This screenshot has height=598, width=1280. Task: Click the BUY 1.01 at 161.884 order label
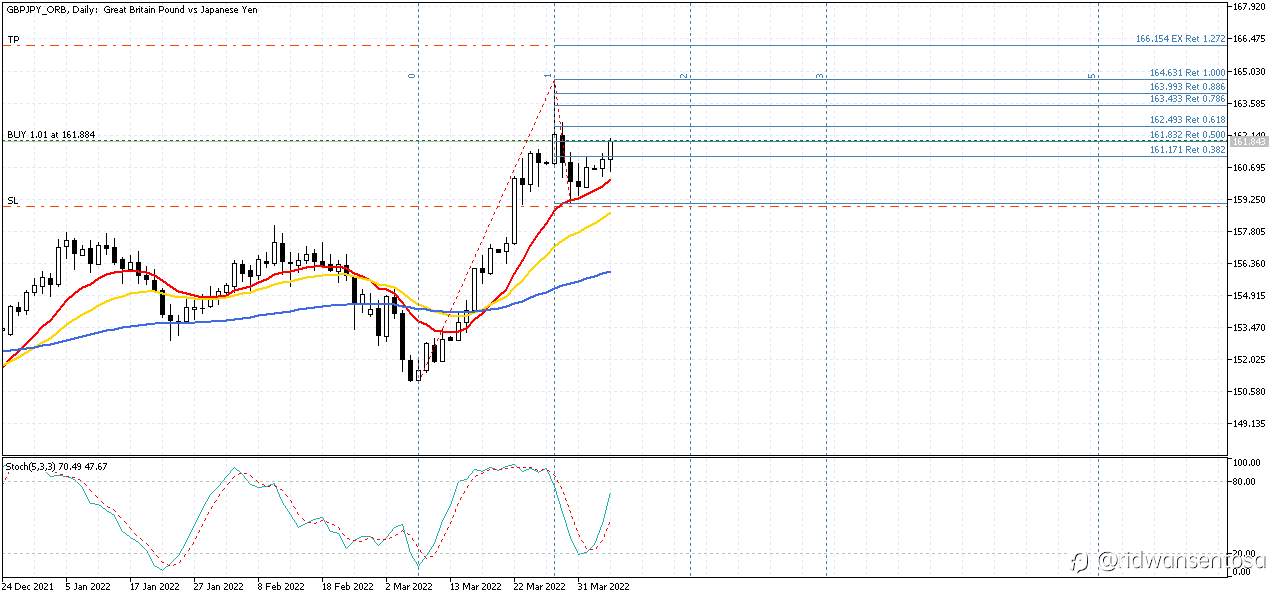pyautogui.click(x=51, y=135)
